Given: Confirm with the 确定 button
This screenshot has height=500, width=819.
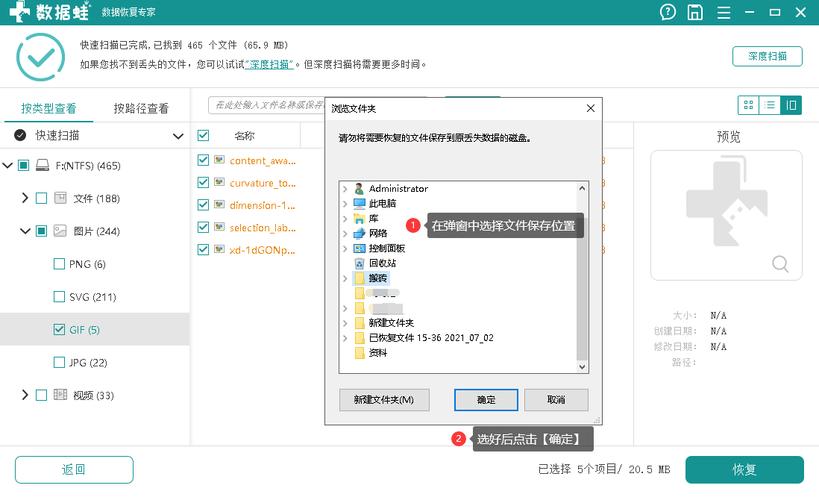Looking at the screenshot, I should point(486,400).
